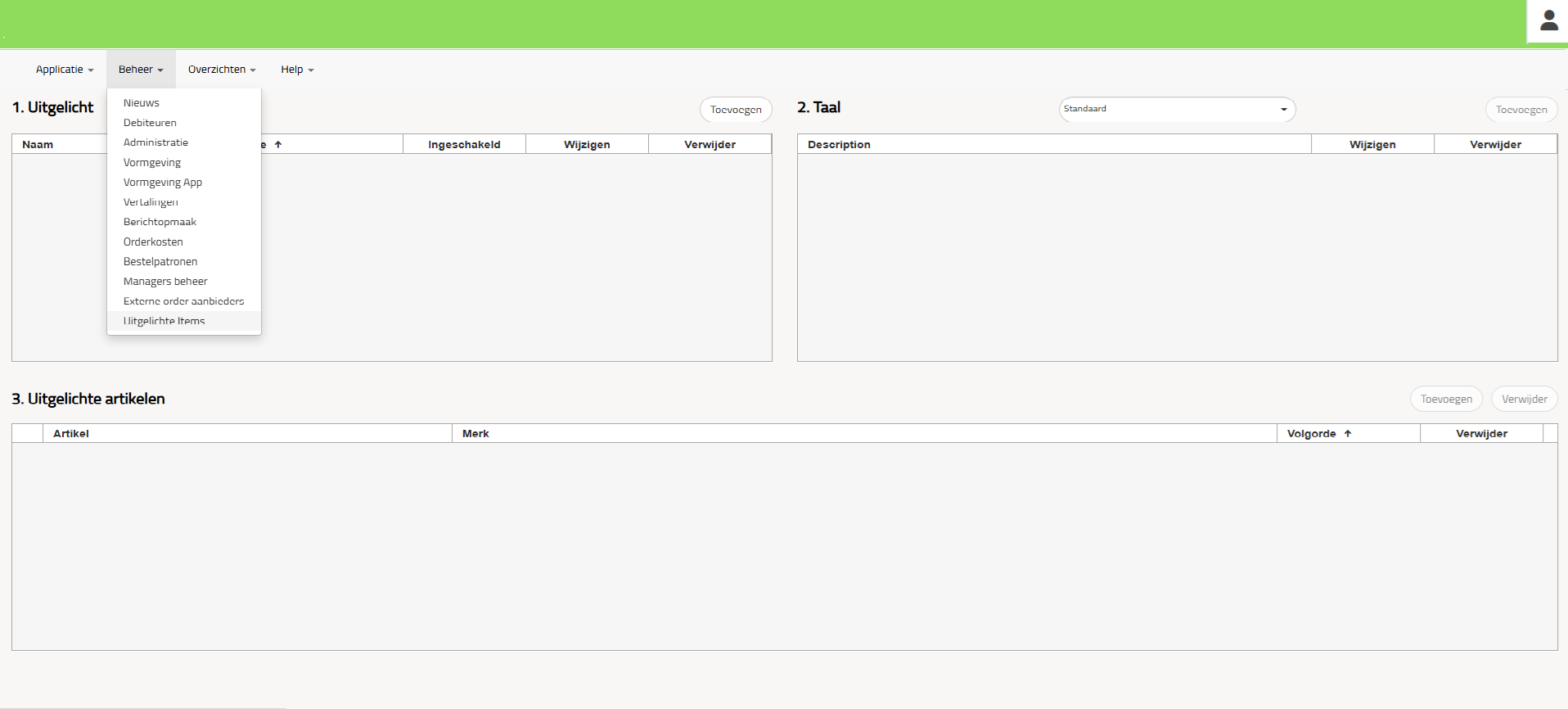Open the Help menu
Image resolution: width=1568 pixels, height=709 pixels.
point(297,70)
